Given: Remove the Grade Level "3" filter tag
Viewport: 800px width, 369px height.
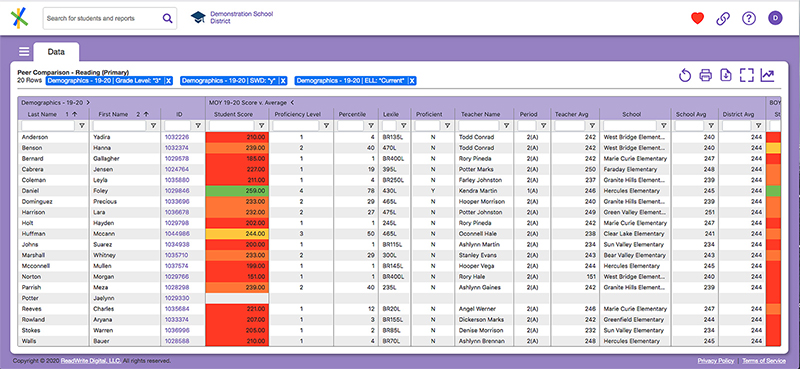Looking at the screenshot, I should coord(168,81).
